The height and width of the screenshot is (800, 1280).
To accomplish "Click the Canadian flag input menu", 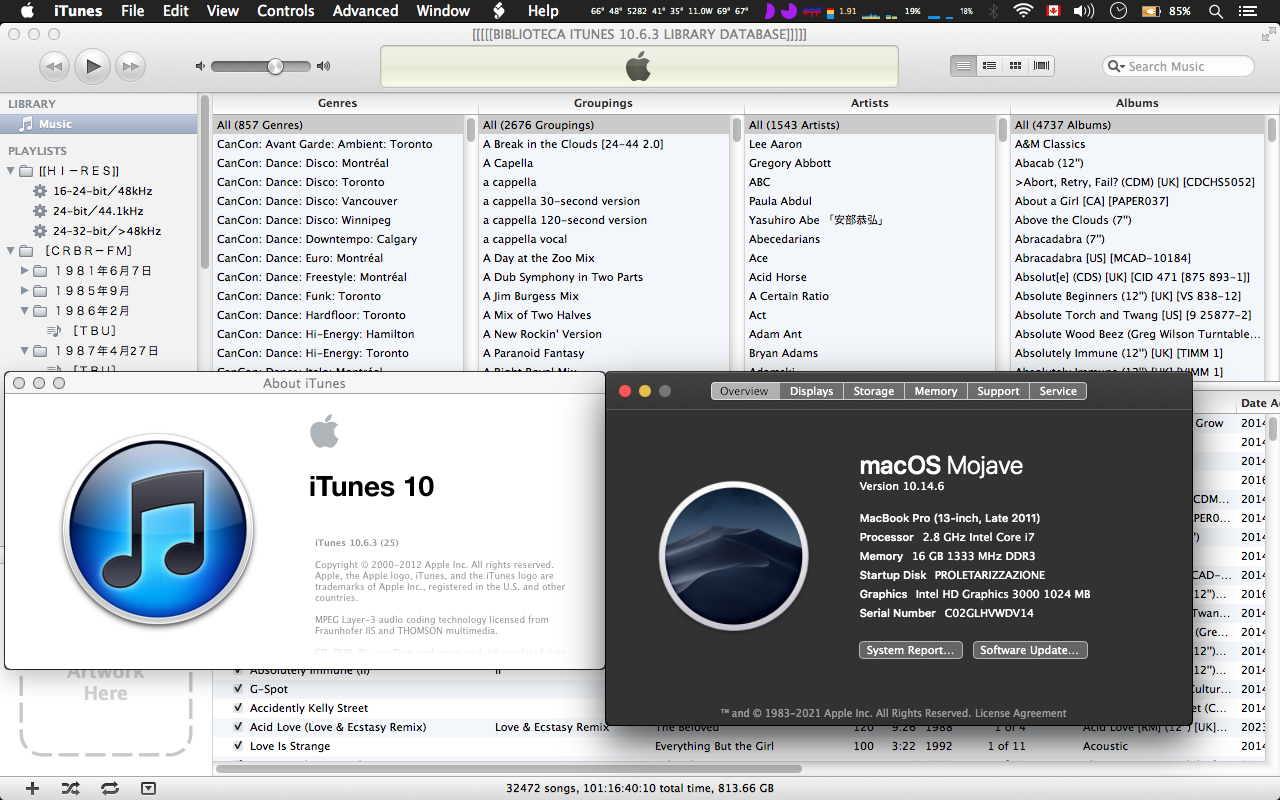I will click(x=1053, y=11).
